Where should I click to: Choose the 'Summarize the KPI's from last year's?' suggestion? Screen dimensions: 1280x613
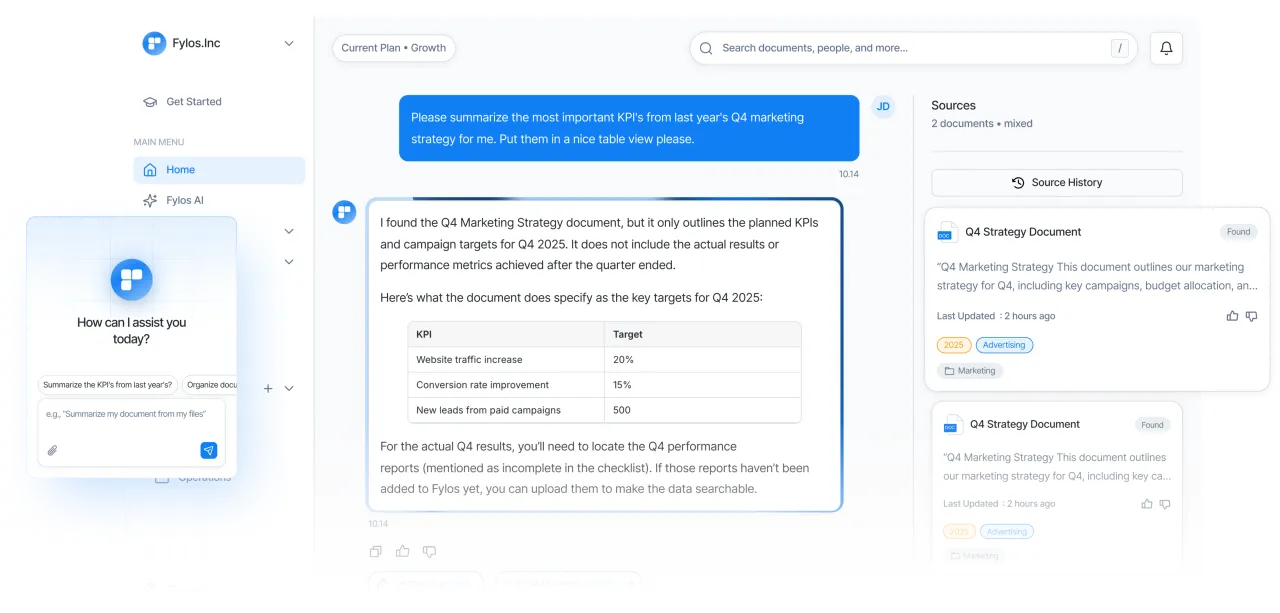point(108,385)
